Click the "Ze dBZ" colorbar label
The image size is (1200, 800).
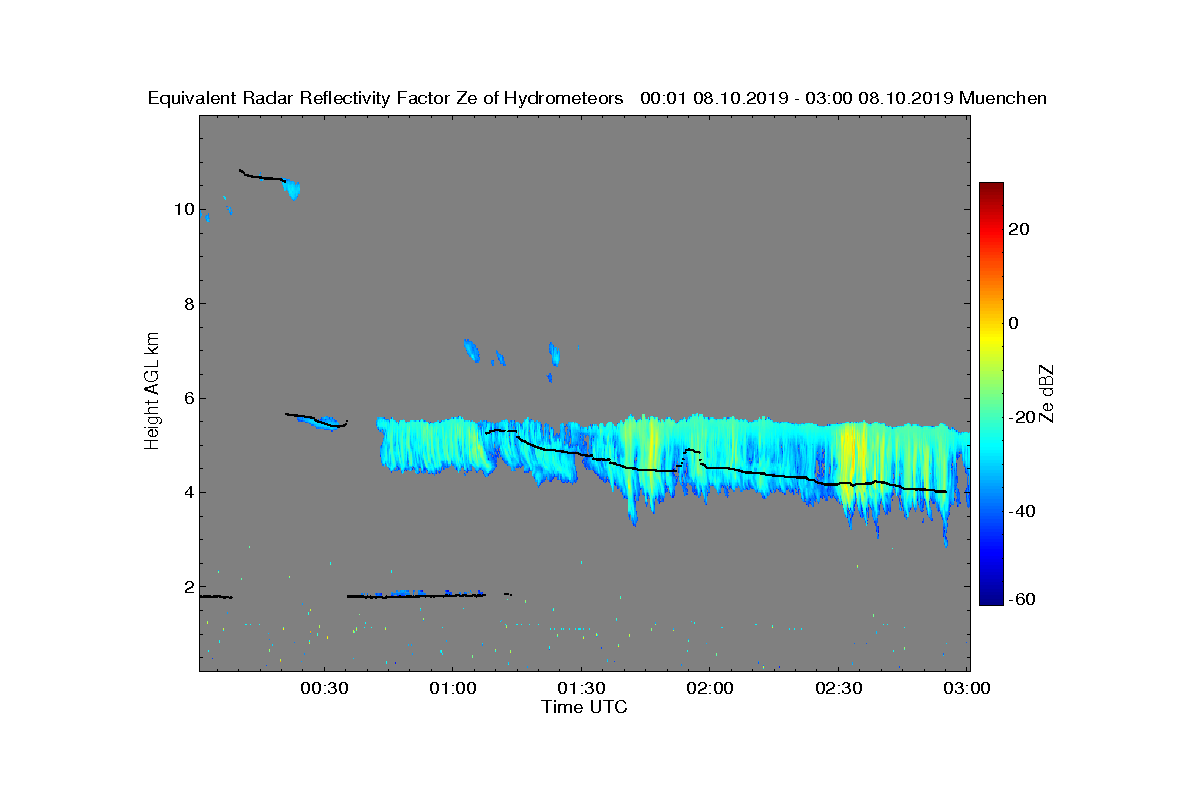tap(1047, 392)
